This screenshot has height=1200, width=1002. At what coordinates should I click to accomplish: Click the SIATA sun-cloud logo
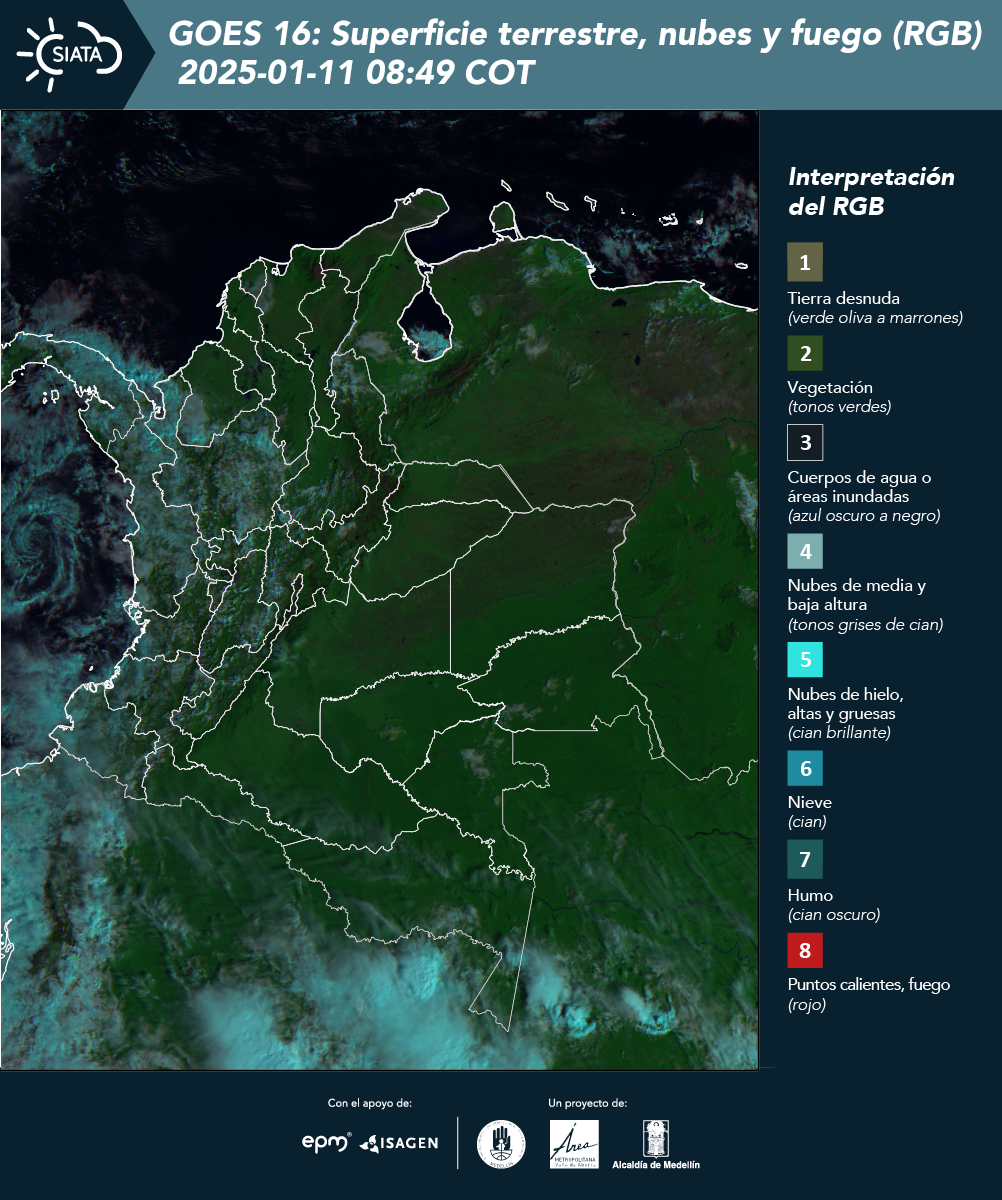point(70,53)
